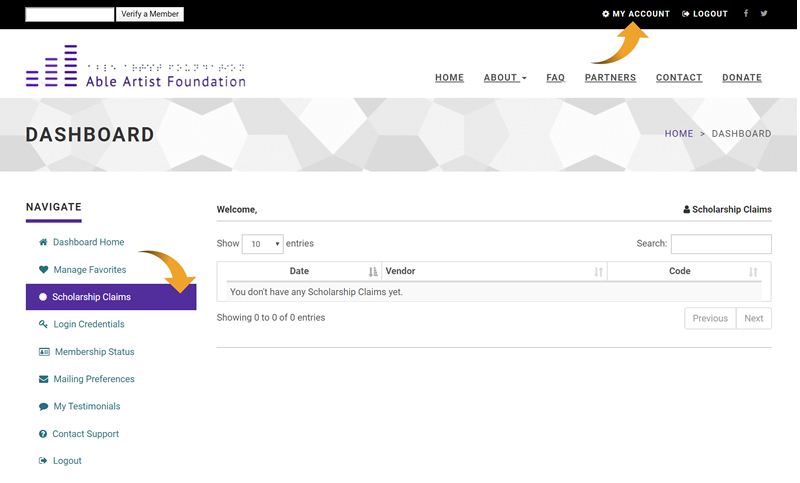Click the Vendor column sort icon
The width and height of the screenshot is (800, 483).
click(x=598, y=272)
